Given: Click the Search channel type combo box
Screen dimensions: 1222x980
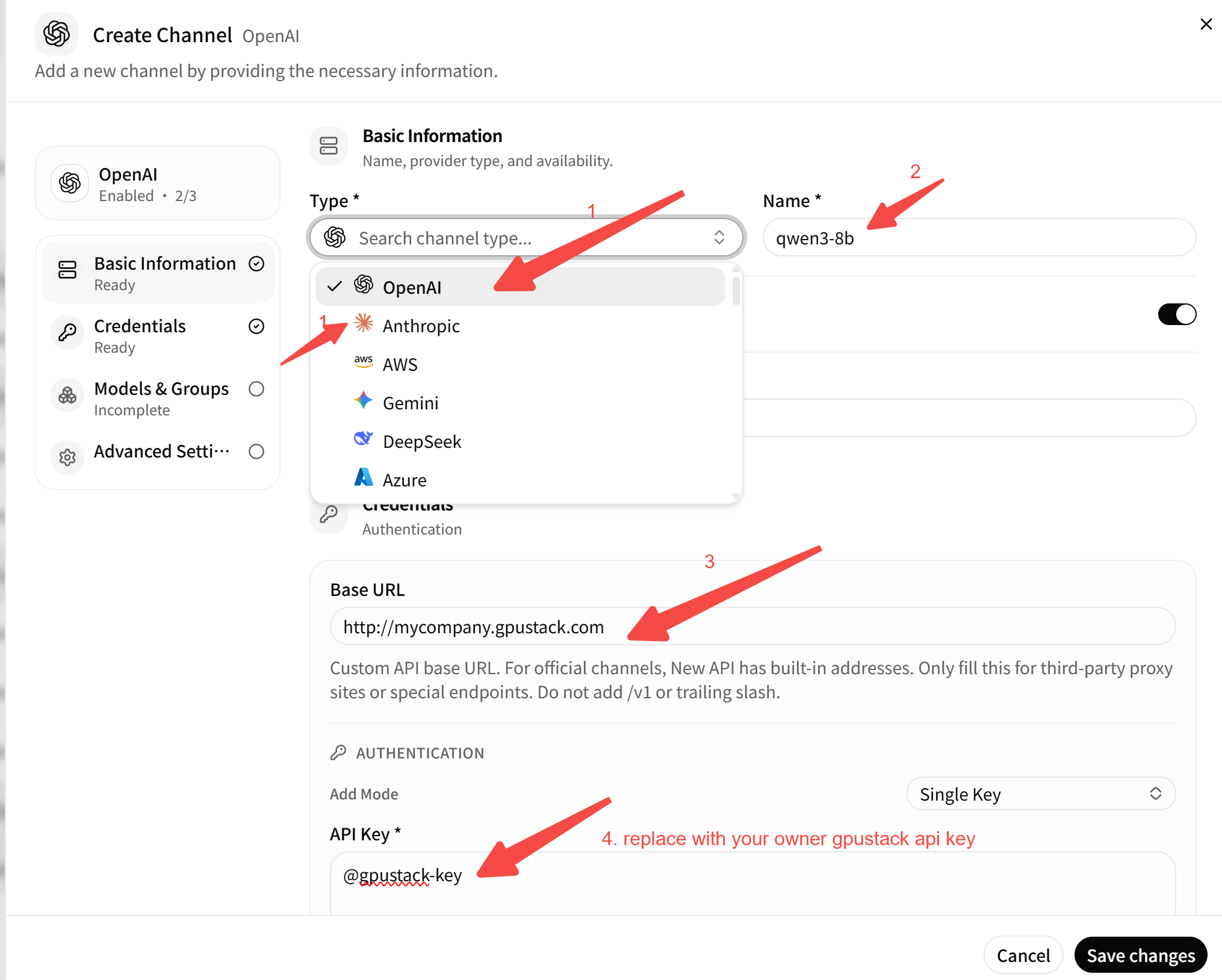Looking at the screenshot, I should click(527, 237).
